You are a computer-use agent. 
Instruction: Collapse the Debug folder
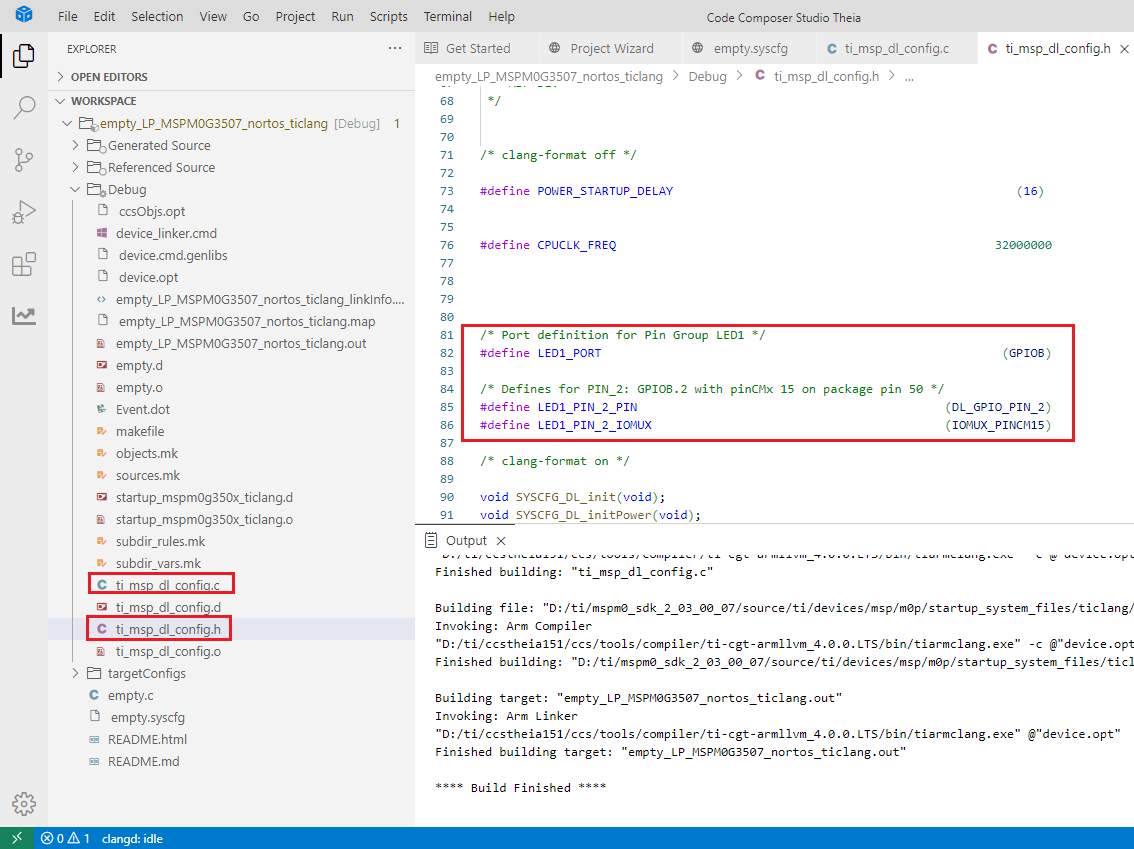click(x=76, y=189)
